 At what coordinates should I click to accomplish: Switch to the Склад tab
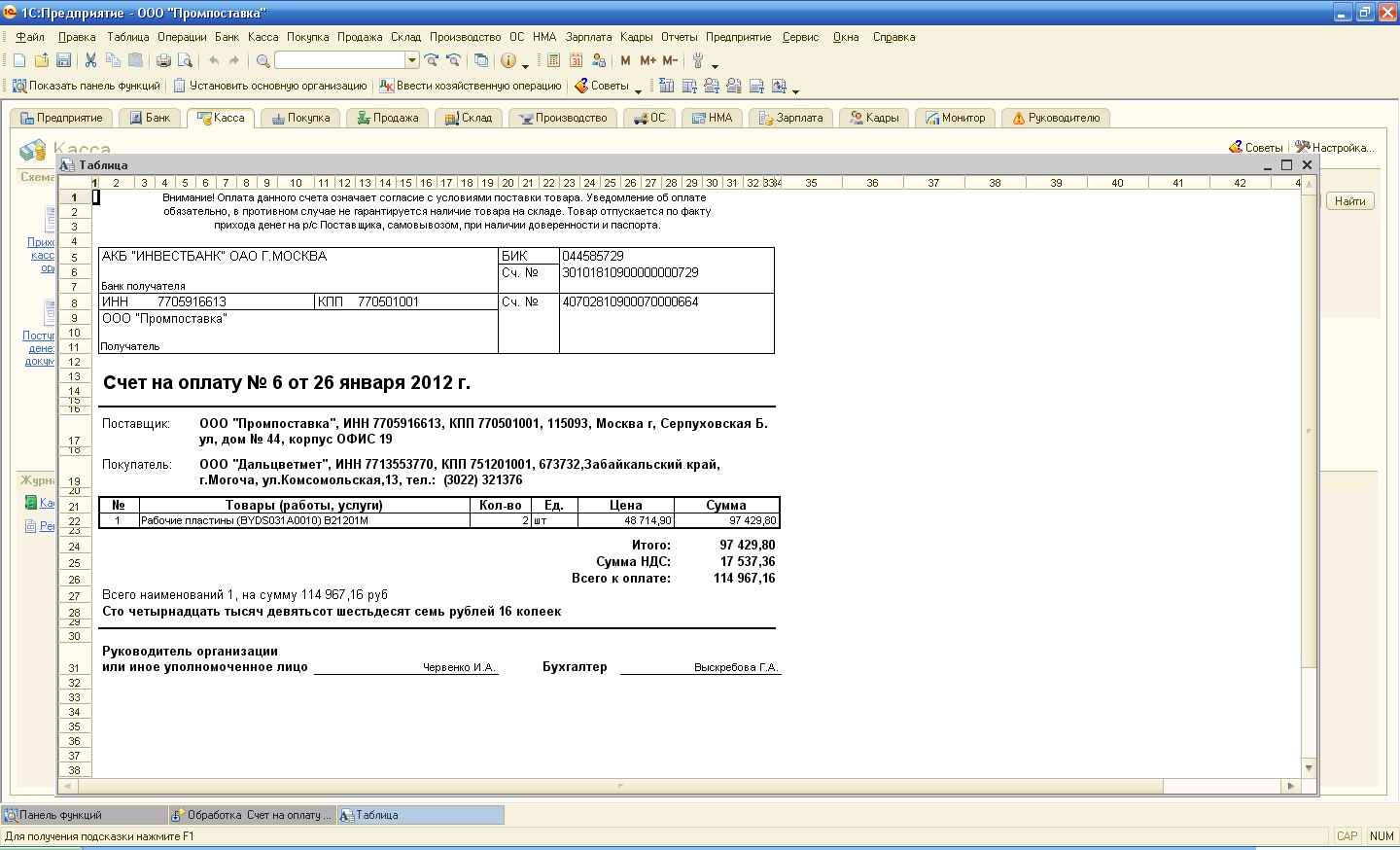click(469, 118)
